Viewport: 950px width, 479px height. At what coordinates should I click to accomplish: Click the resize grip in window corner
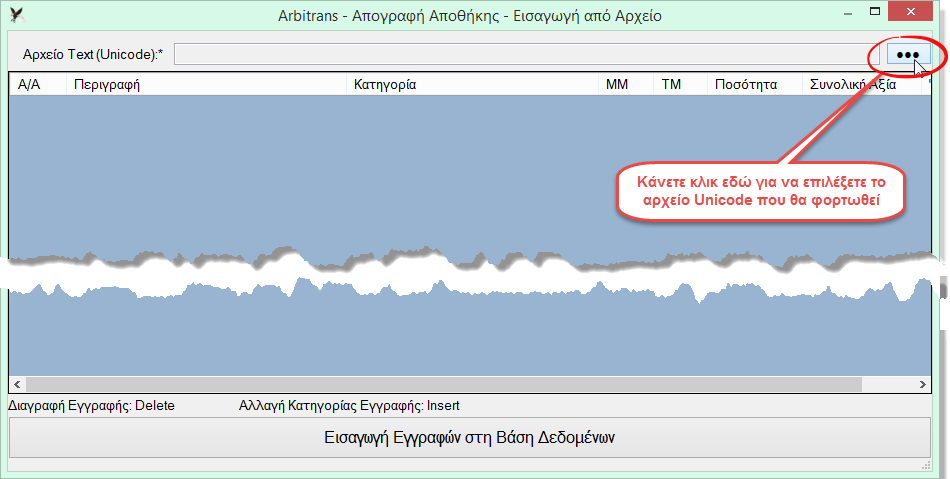926,465
